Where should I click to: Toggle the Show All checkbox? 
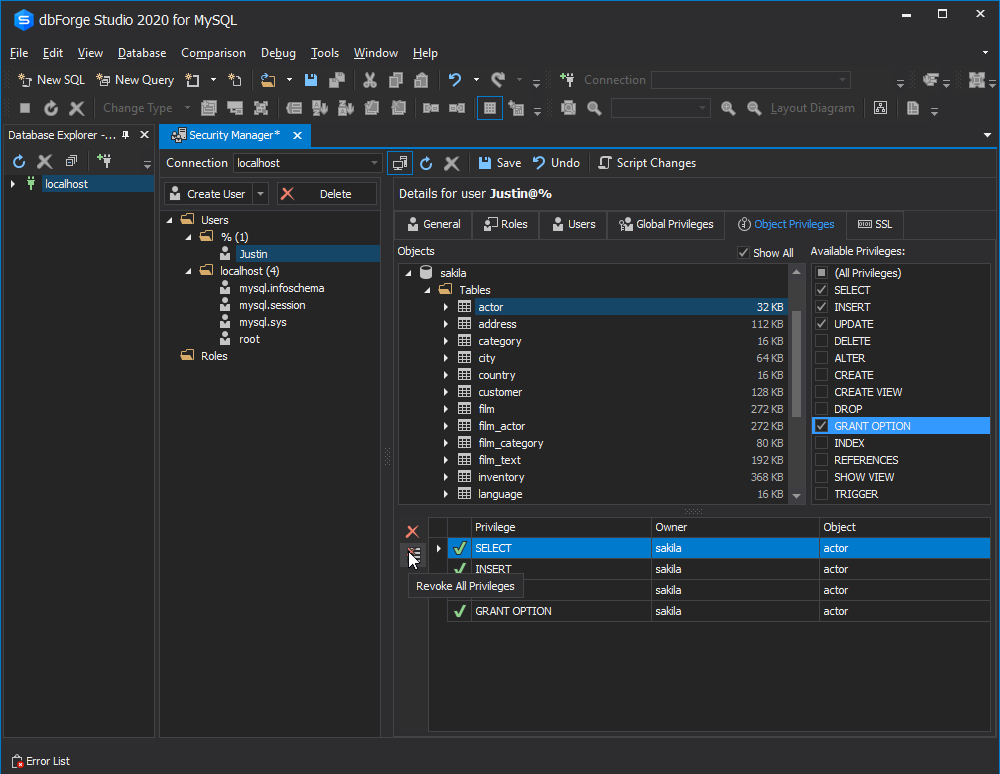pyautogui.click(x=743, y=252)
